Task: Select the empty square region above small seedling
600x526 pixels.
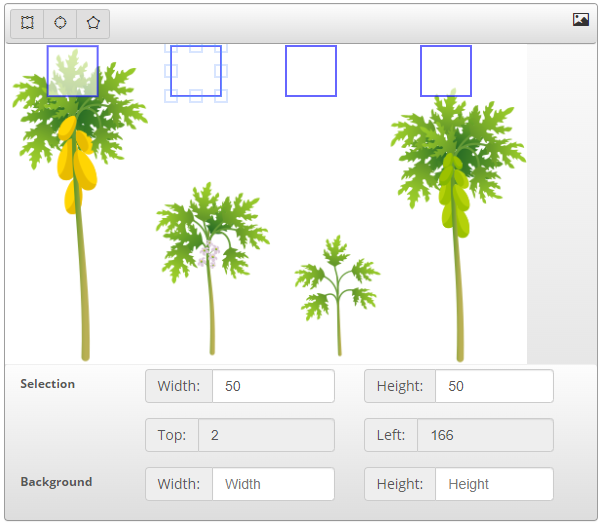Action: click(x=311, y=71)
